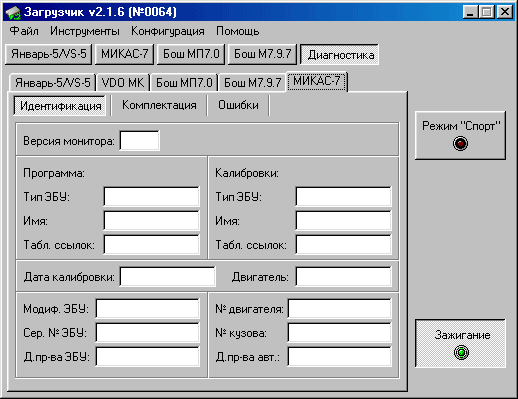Click the Программа Тип ЭБУ field
The image size is (518, 399).
(152, 196)
